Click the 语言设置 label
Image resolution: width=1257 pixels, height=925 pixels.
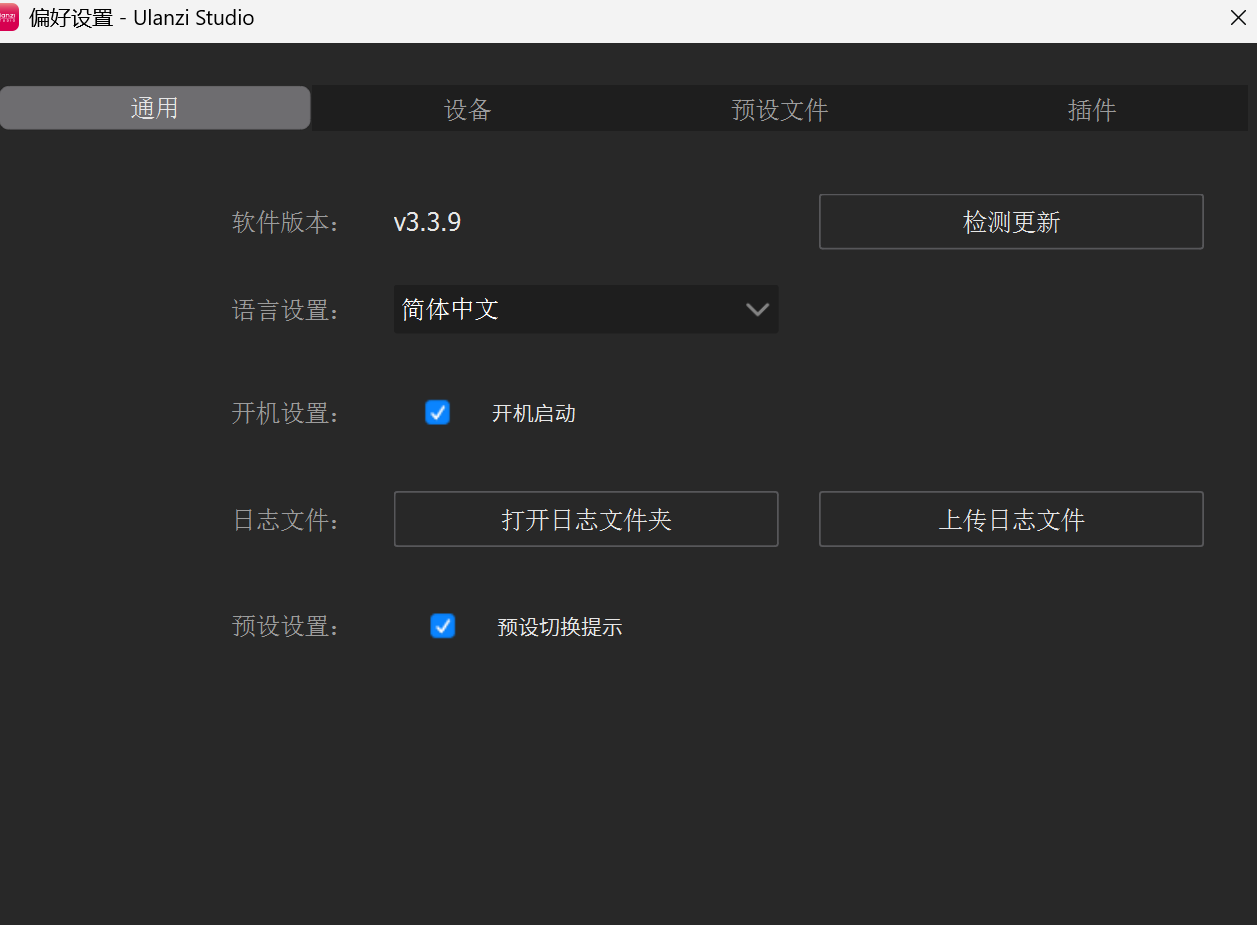click(x=286, y=310)
